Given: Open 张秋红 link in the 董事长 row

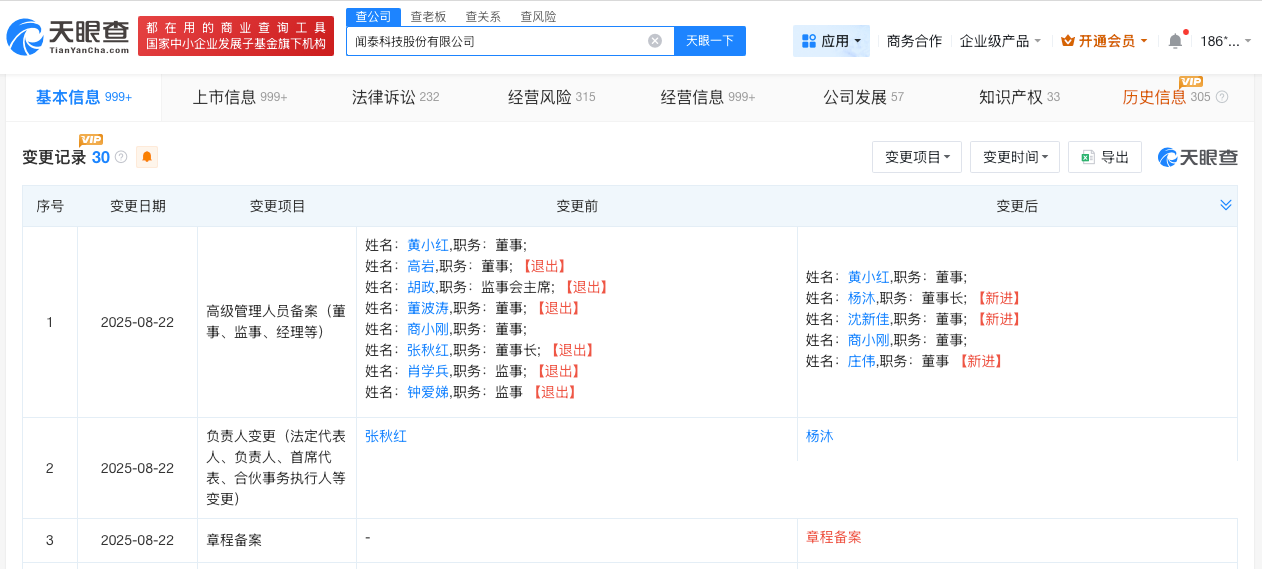Looking at the screenshot, I should pos(428,350).
